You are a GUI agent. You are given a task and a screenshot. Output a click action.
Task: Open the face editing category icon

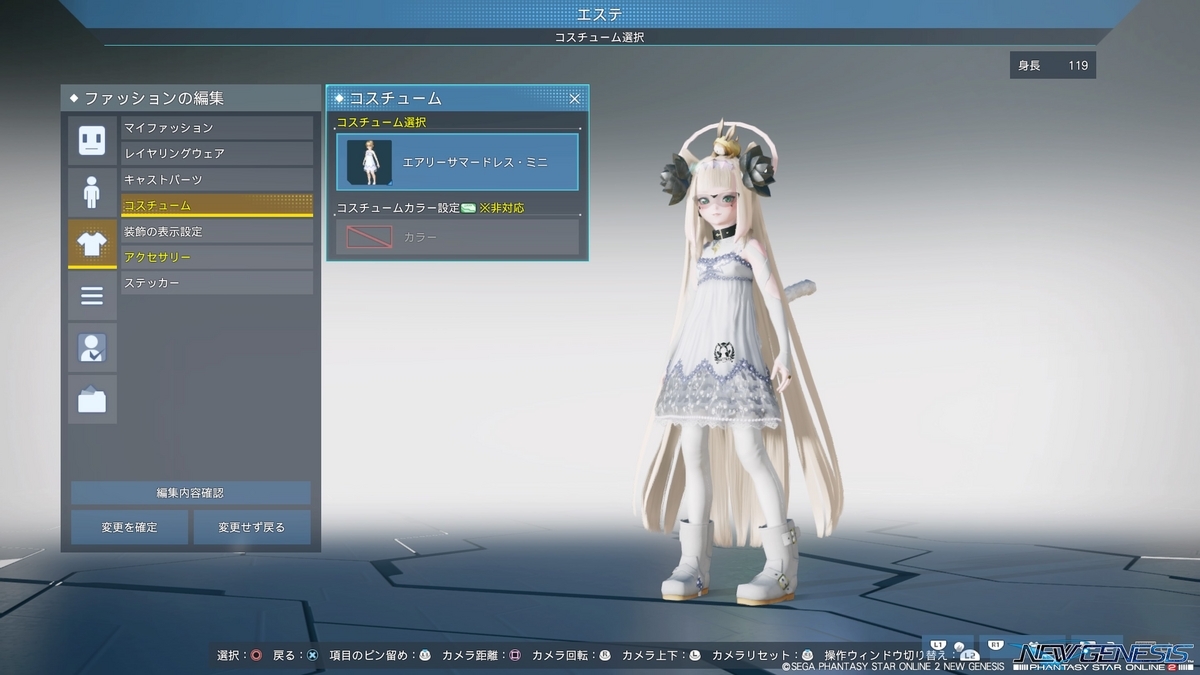click(92, 140)
